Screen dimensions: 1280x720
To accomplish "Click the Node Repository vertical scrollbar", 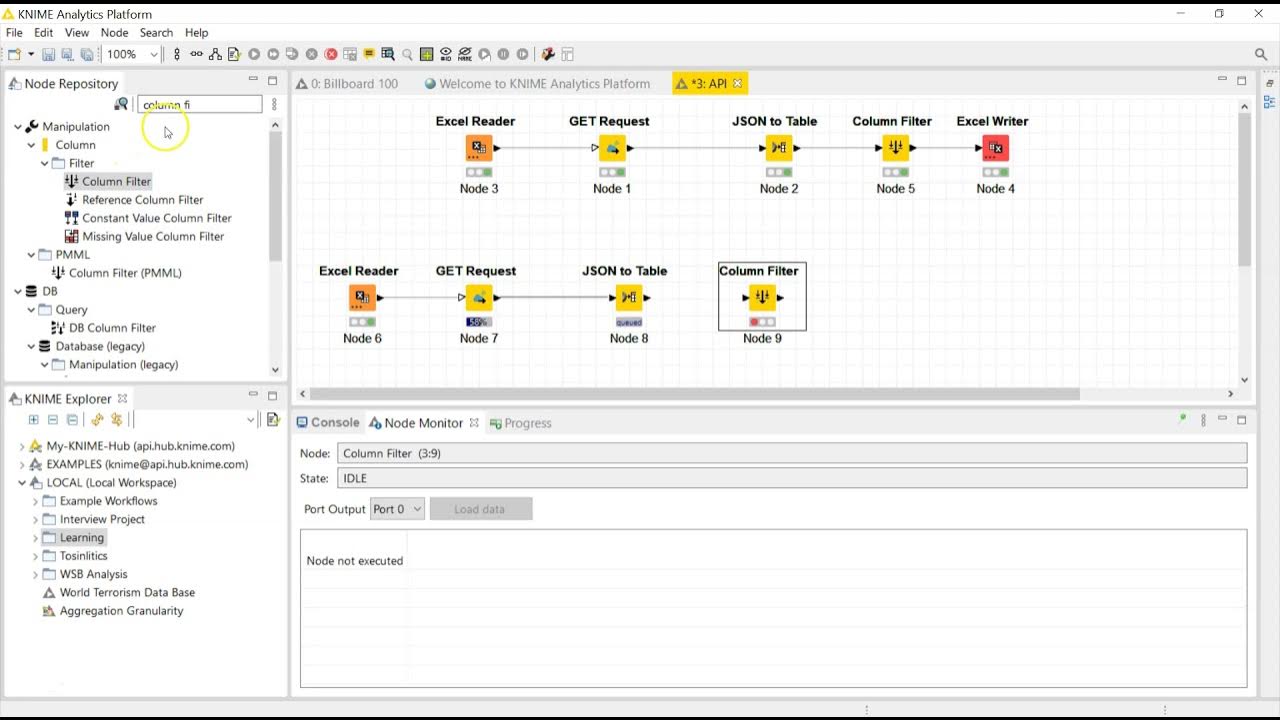I will pos(275,196).
